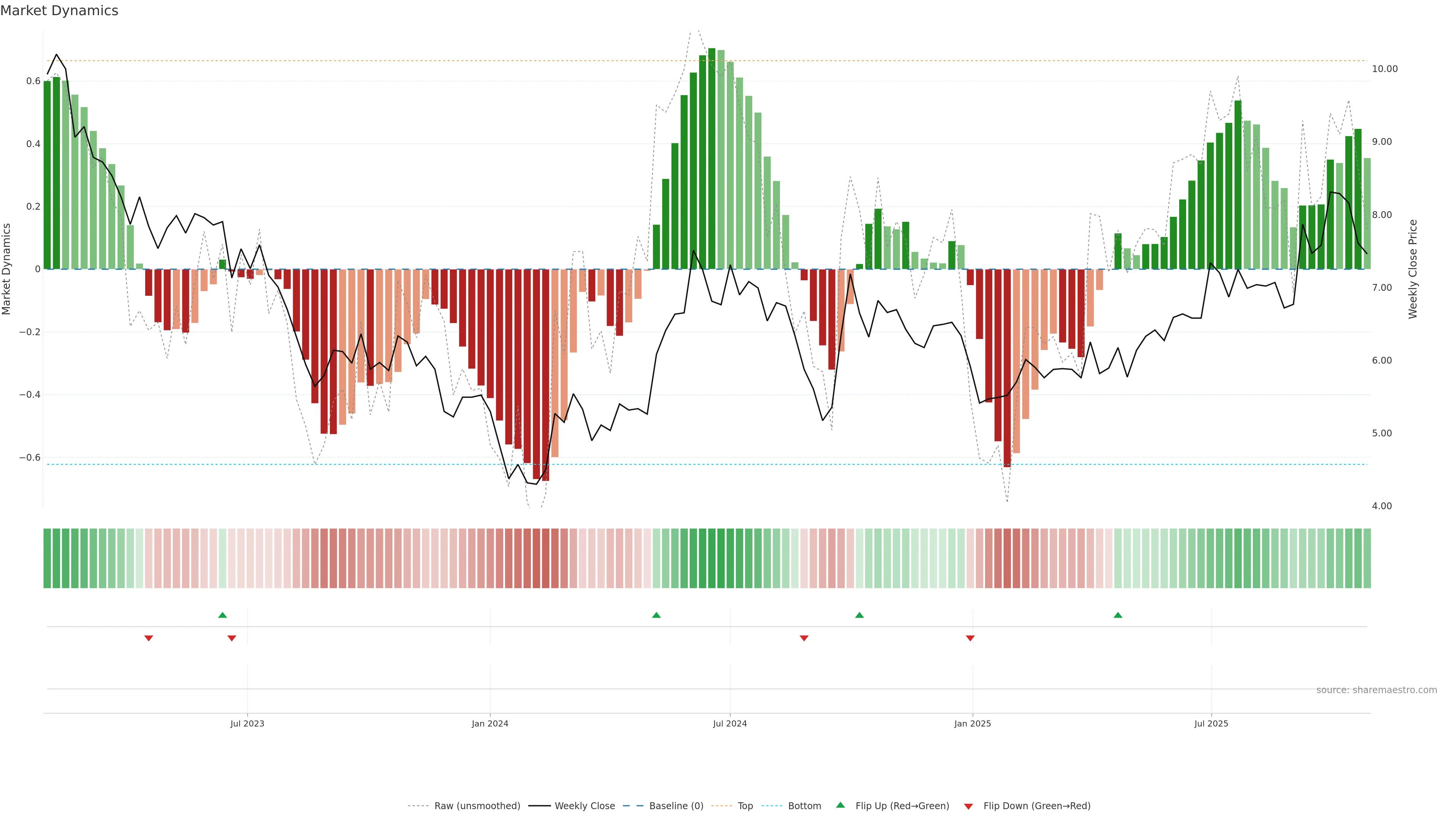Image resolution: width=1456 pixels, height=819 pixels.
Task: Click the Jul 2025 x-axis label
Action: pyautogui.click(x=1211, y=723)
